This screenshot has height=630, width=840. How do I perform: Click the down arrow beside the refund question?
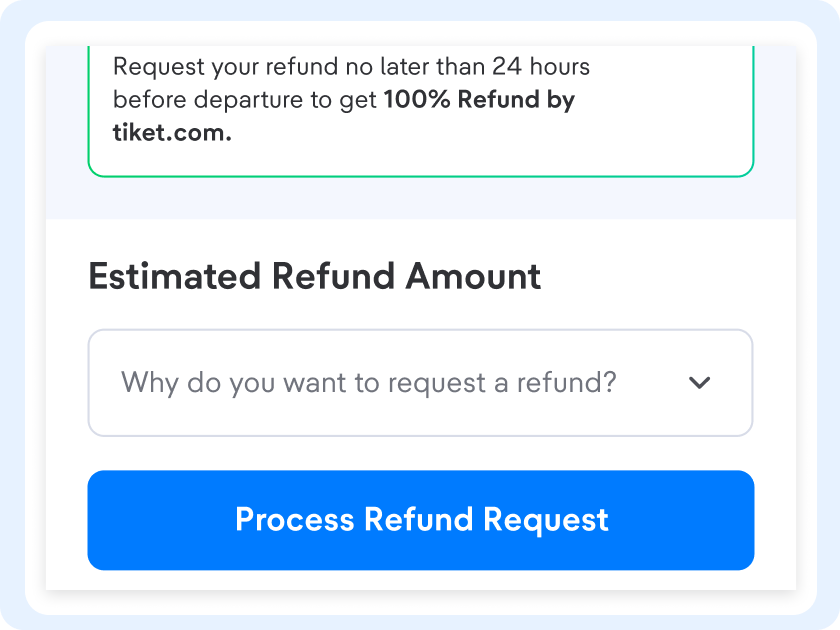point(700,383)
